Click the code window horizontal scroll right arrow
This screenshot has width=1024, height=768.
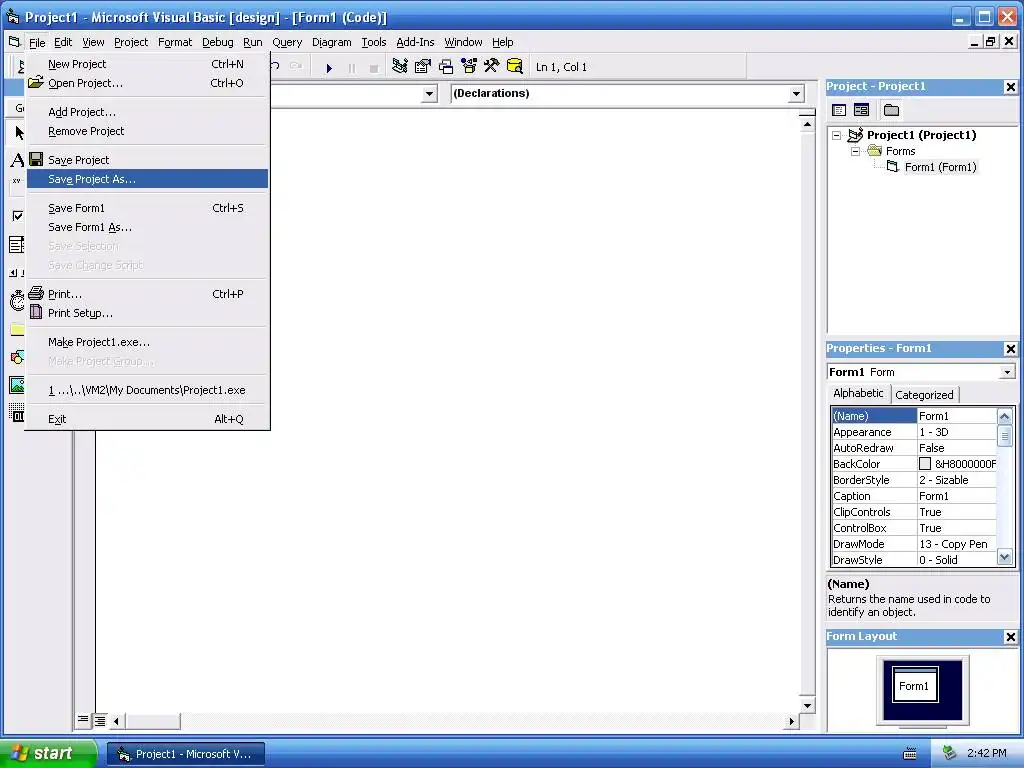pos(792,721)
